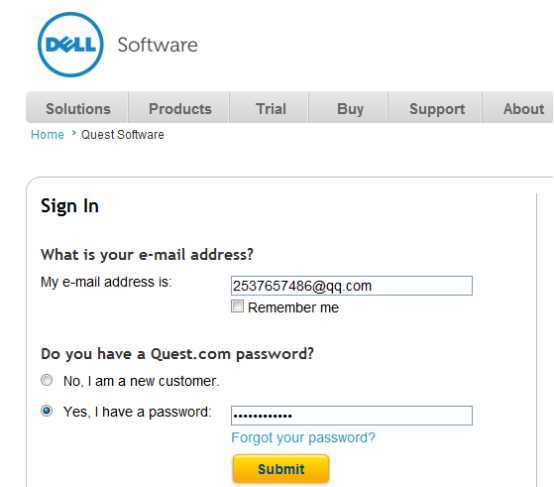Enable the Remember me checkbox
The image size is (554, 487).
[x=237, y=306]
